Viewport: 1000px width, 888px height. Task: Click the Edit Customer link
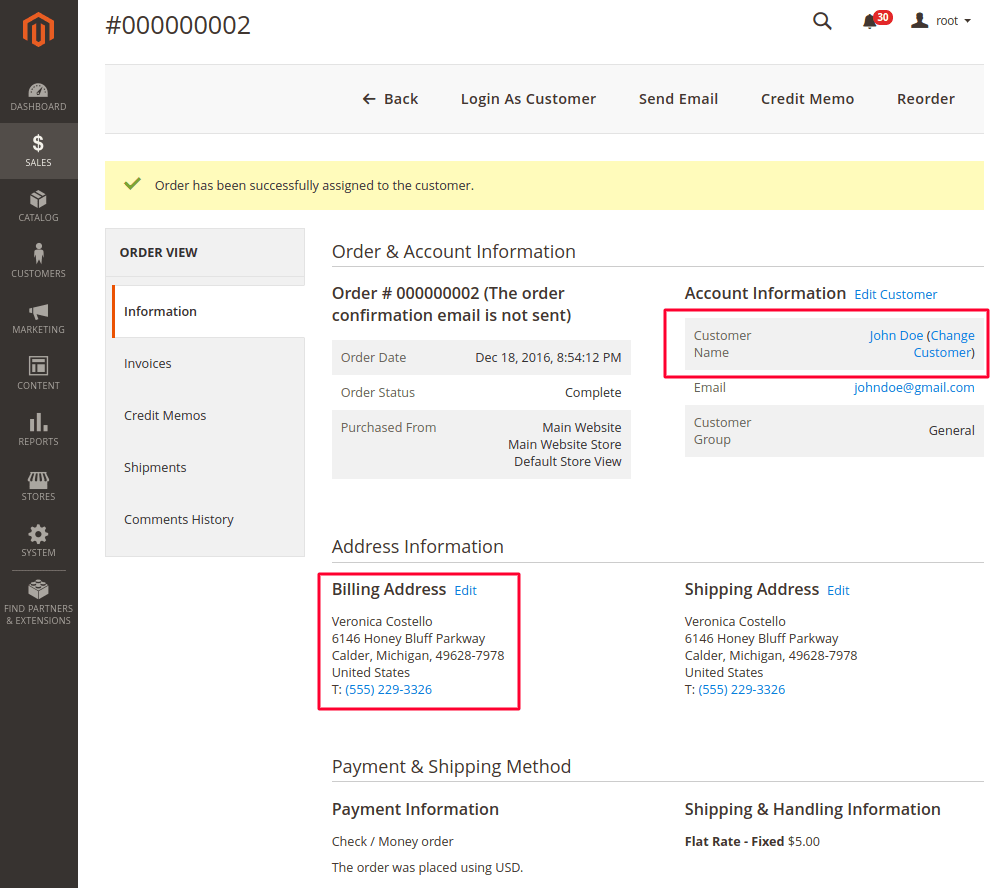pos(895,295)
